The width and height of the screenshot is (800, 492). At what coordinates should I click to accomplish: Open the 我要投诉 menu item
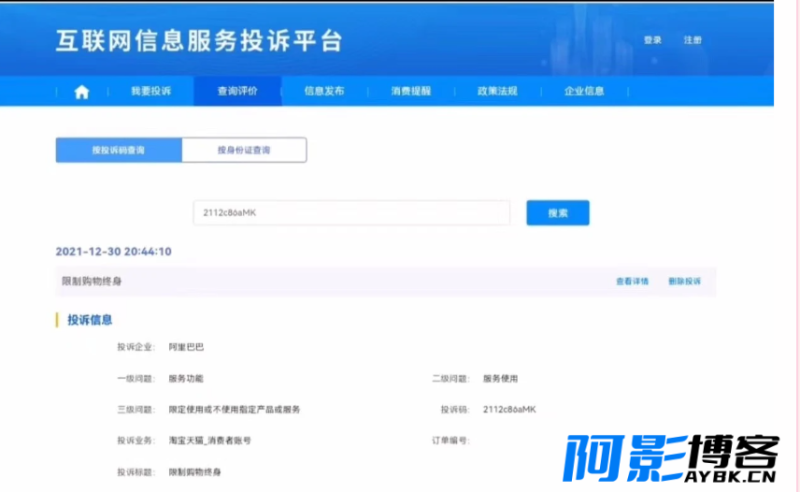click(151, 91)
